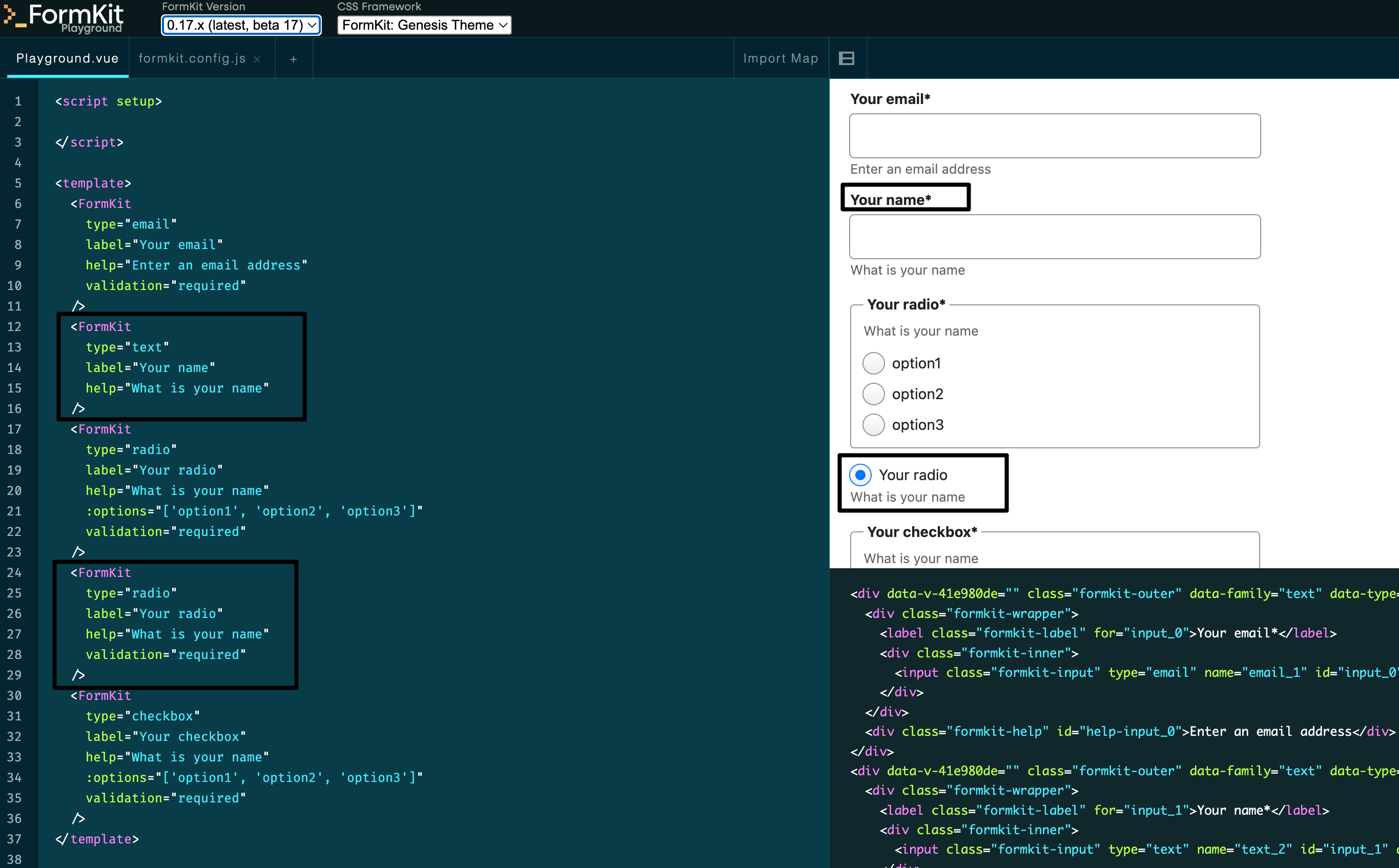Open a new editor tab with the plus icon
Image resolution: width=1399 pixels, height=868 pixels.
coord(293,58)
